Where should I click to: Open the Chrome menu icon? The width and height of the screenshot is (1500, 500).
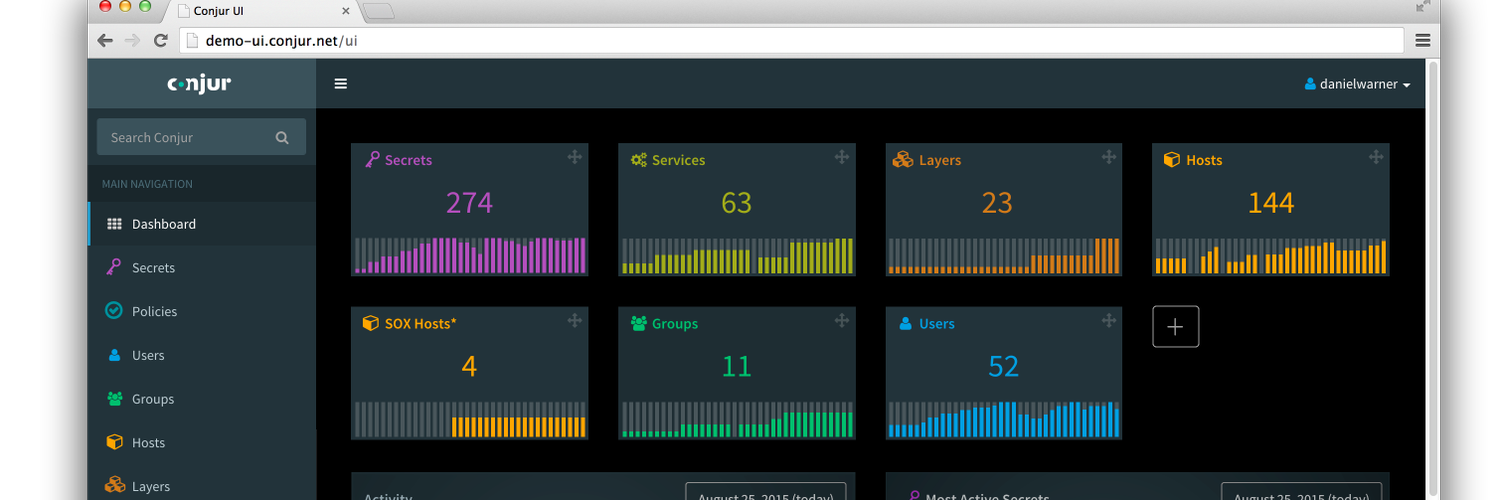(x=1422, y=40)
